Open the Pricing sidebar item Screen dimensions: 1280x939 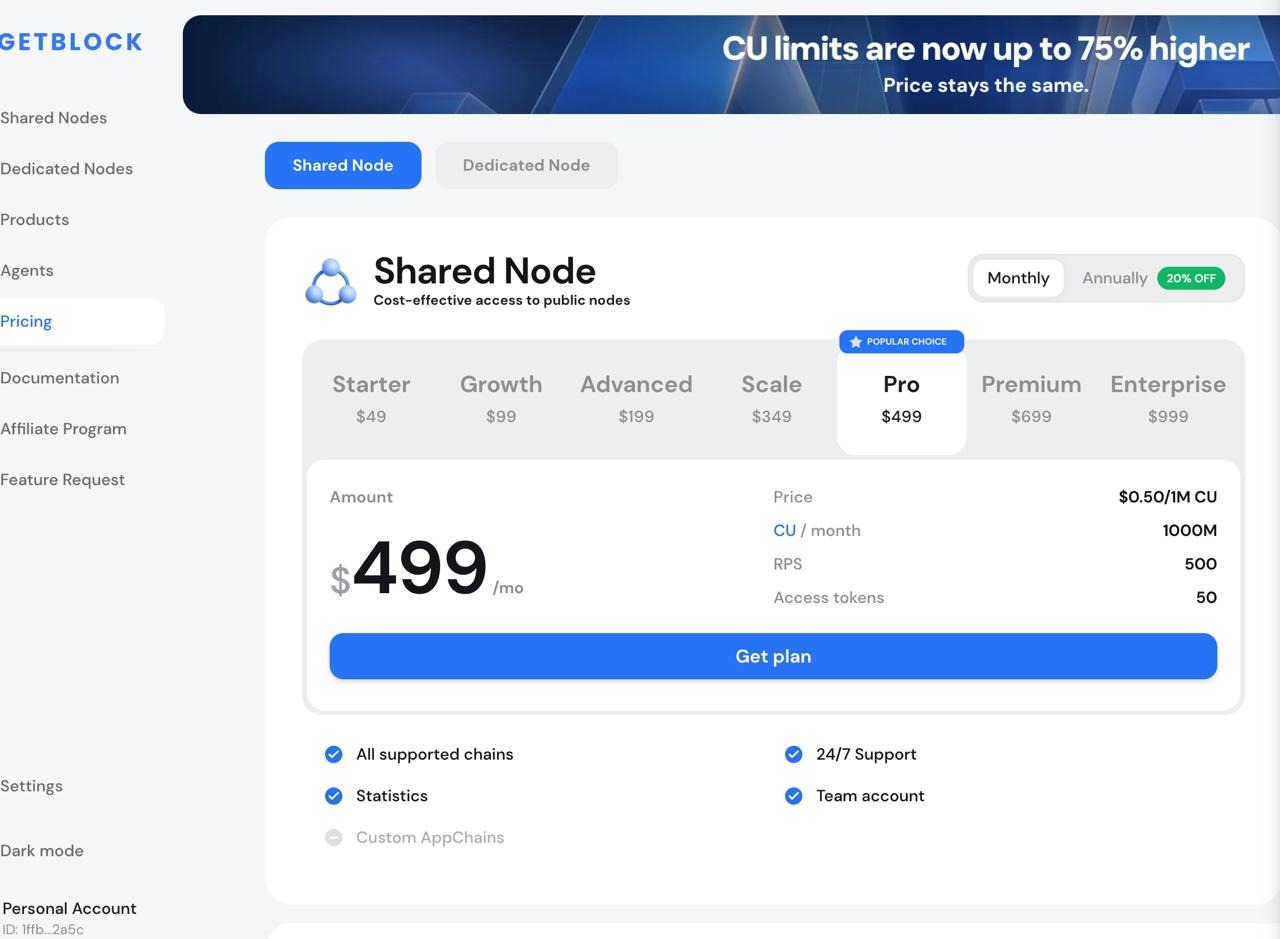click(x=80, y=322)
